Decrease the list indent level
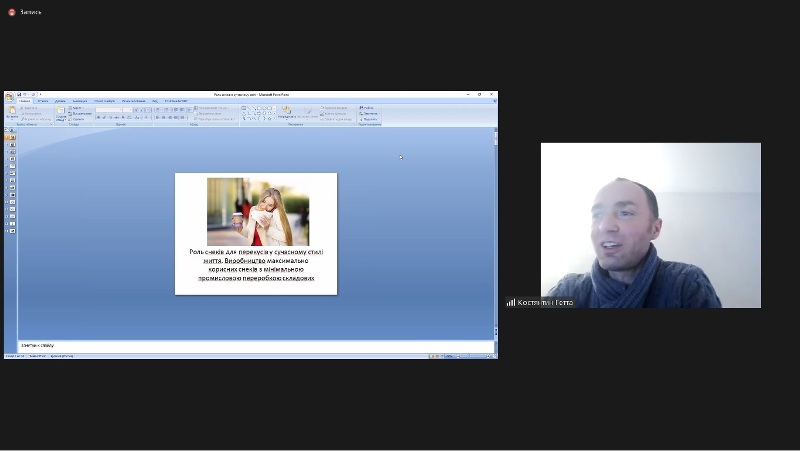 click(x=176, y=110)
